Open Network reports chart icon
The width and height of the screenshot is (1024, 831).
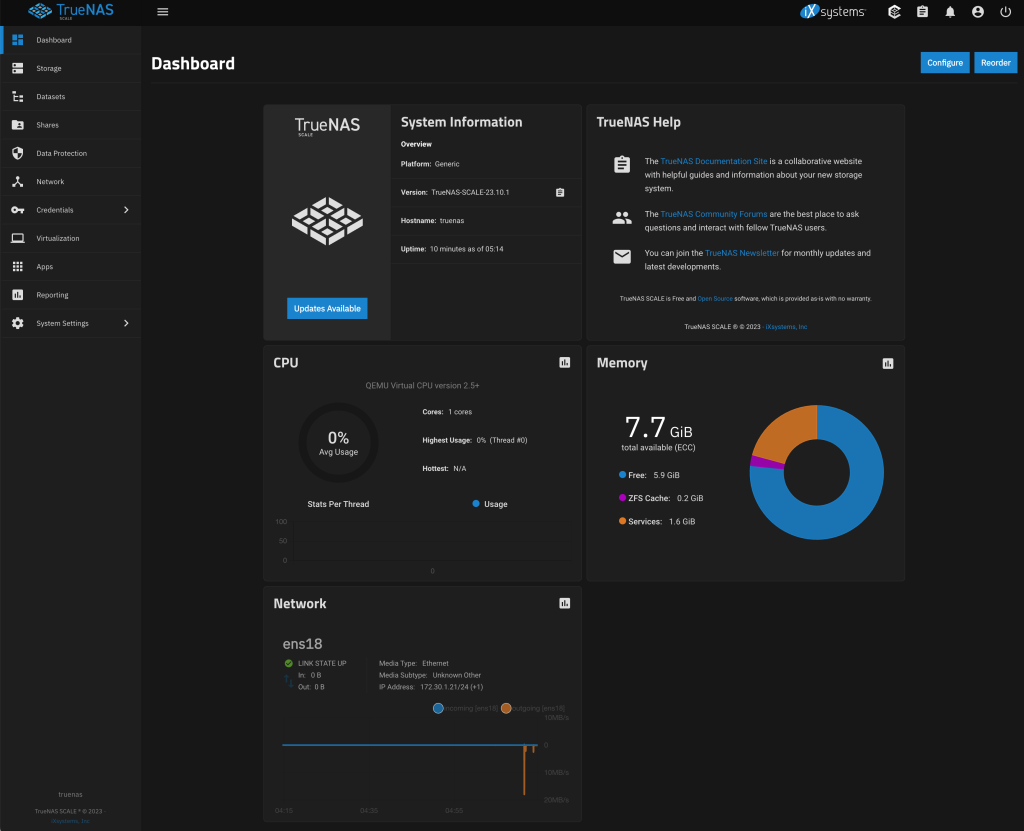[565, 603]
